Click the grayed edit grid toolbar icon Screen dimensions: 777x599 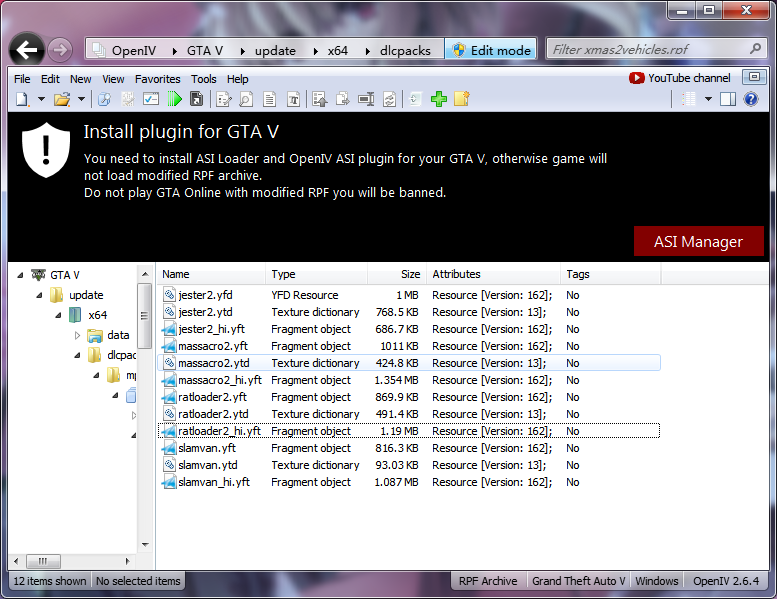[x=128, y=100]
